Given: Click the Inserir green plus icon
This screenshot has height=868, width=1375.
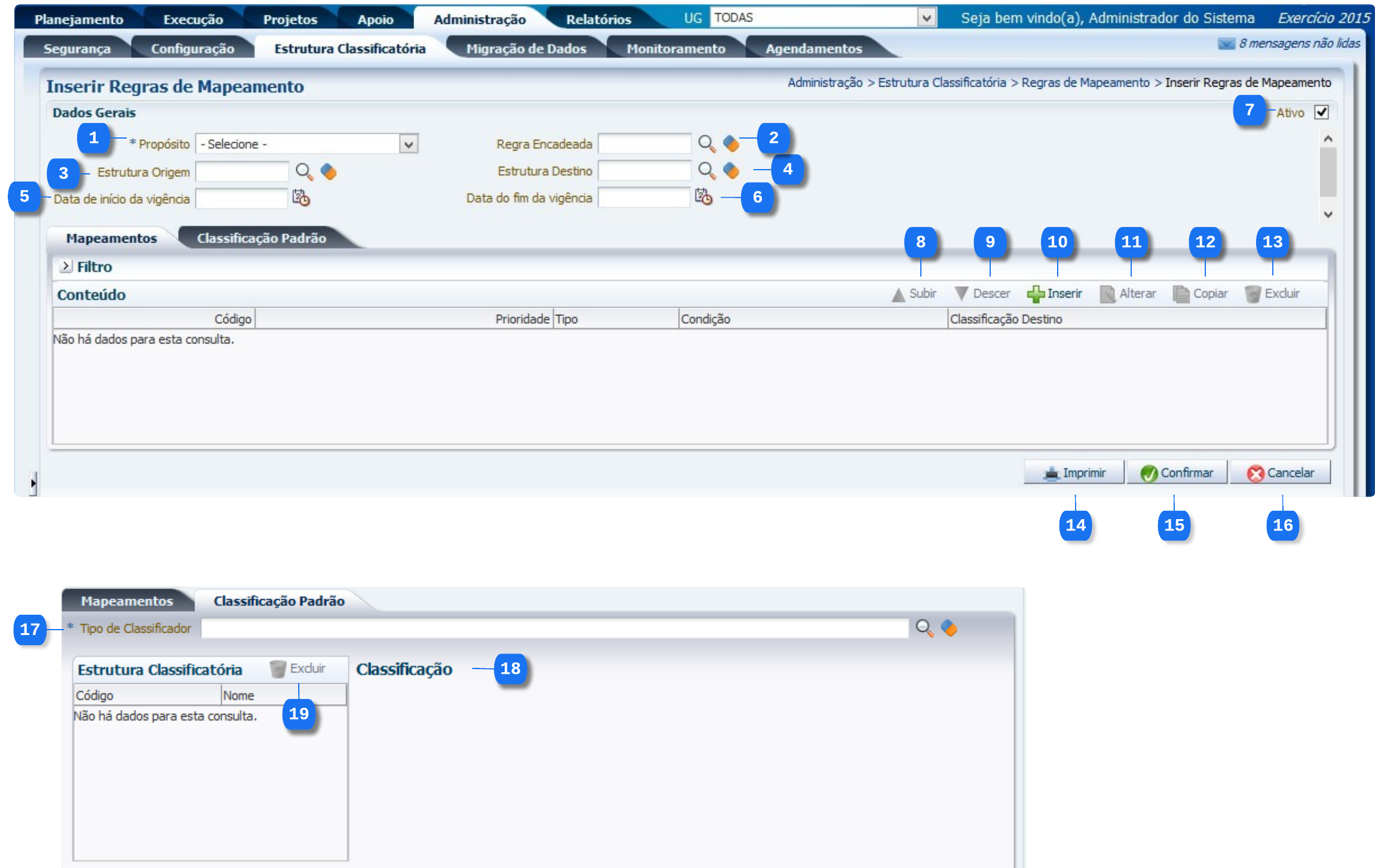Looking at the screenshot, I should (1035, 294).
